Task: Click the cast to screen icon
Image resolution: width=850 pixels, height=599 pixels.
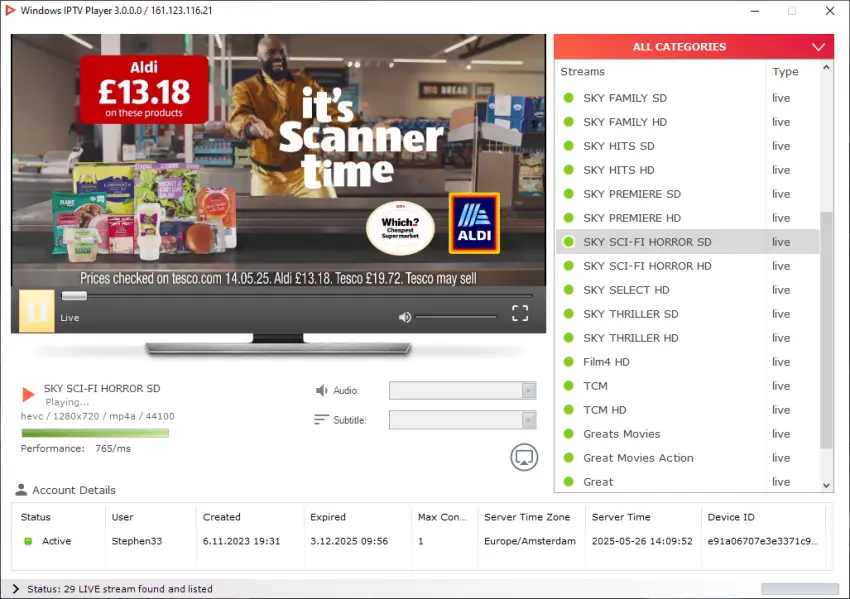Action: [524, 457]
